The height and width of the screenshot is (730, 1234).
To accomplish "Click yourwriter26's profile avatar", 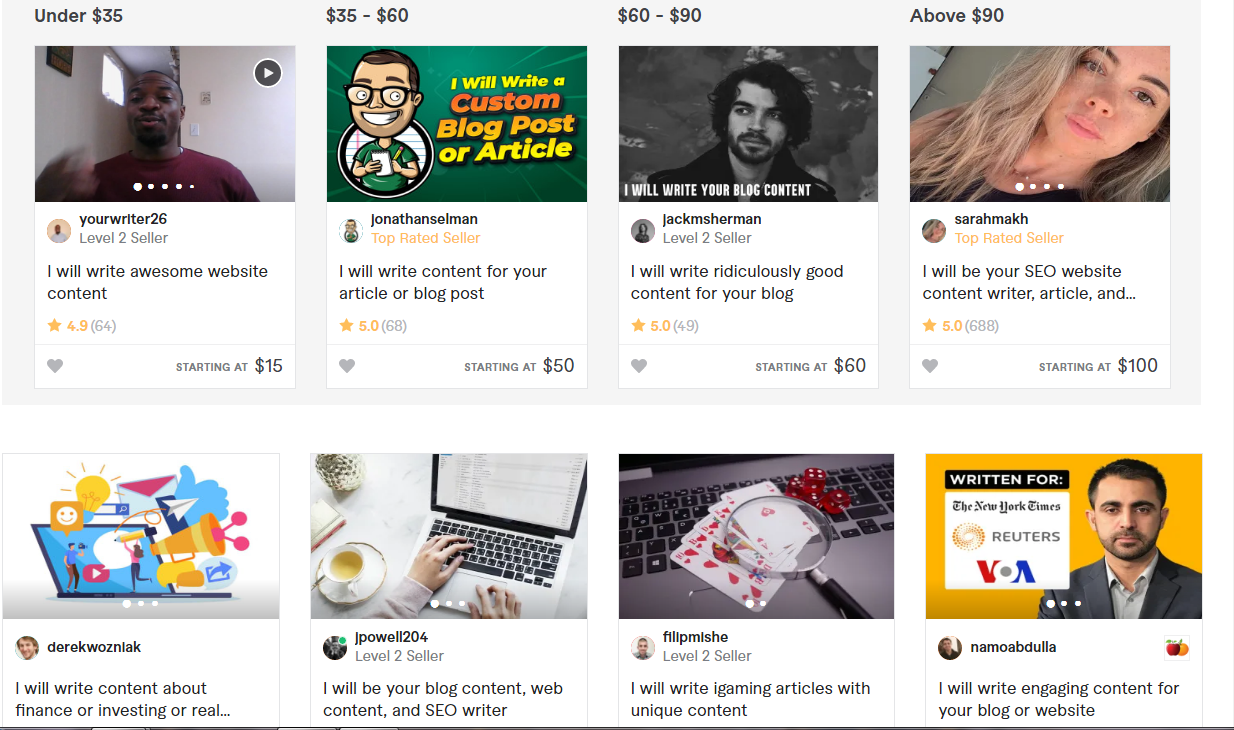I will click(x=59, y=230).
